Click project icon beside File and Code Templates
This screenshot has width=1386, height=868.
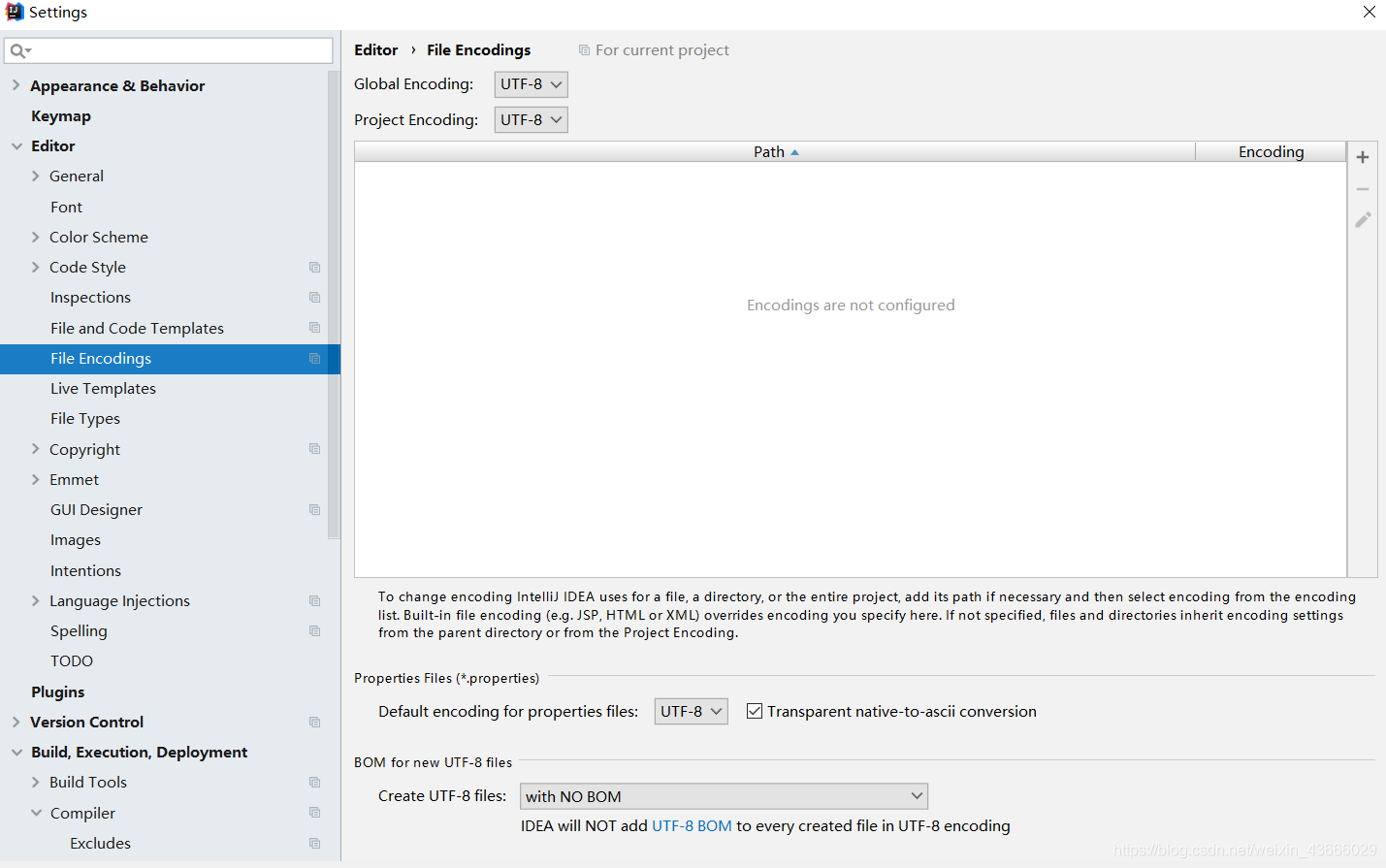click(x=314, y=328)
